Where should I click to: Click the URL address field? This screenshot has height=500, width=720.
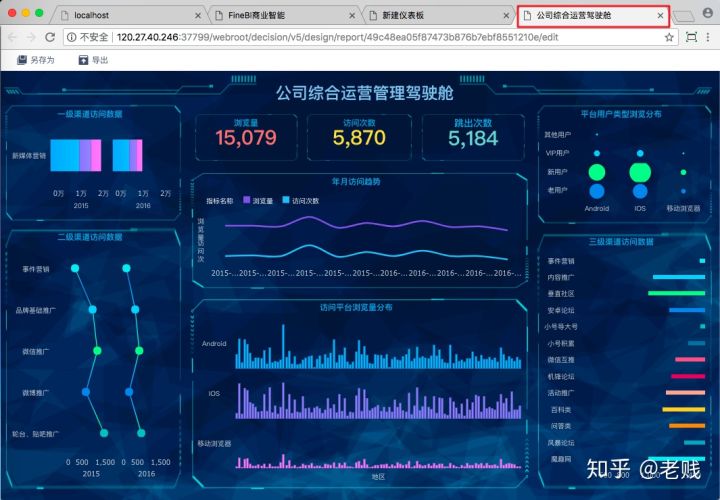click(371, 37)
